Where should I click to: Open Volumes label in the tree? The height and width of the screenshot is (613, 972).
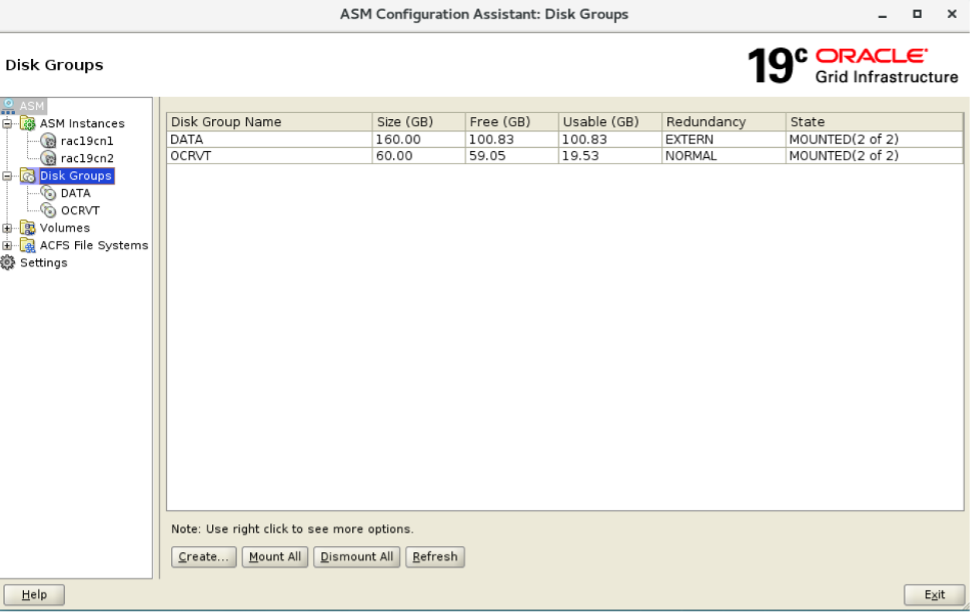64,228
